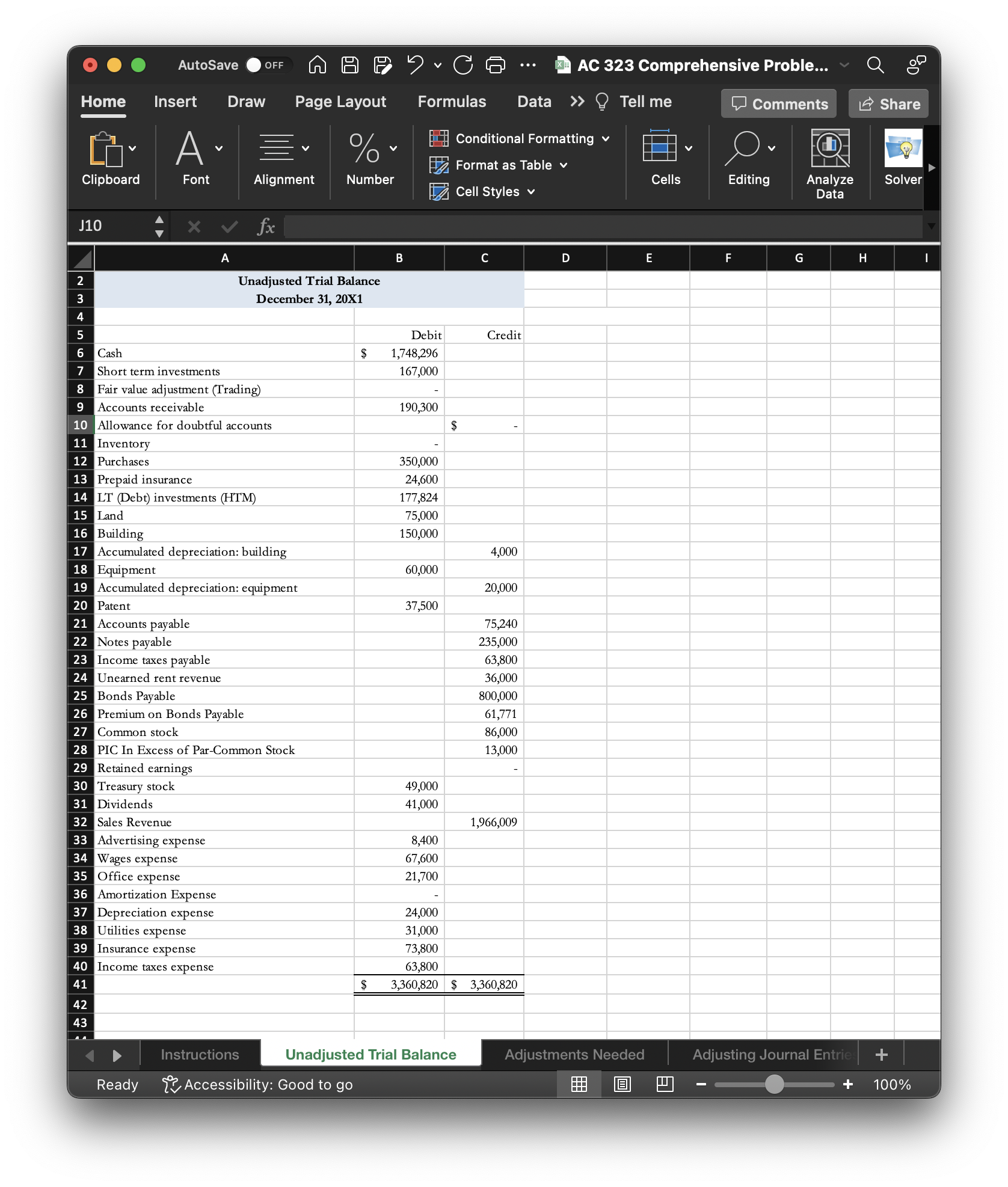The image size is (1008, 1187).
Task: Show more ribbon tabs via double chevron
Action: click(x=577, y=102)
